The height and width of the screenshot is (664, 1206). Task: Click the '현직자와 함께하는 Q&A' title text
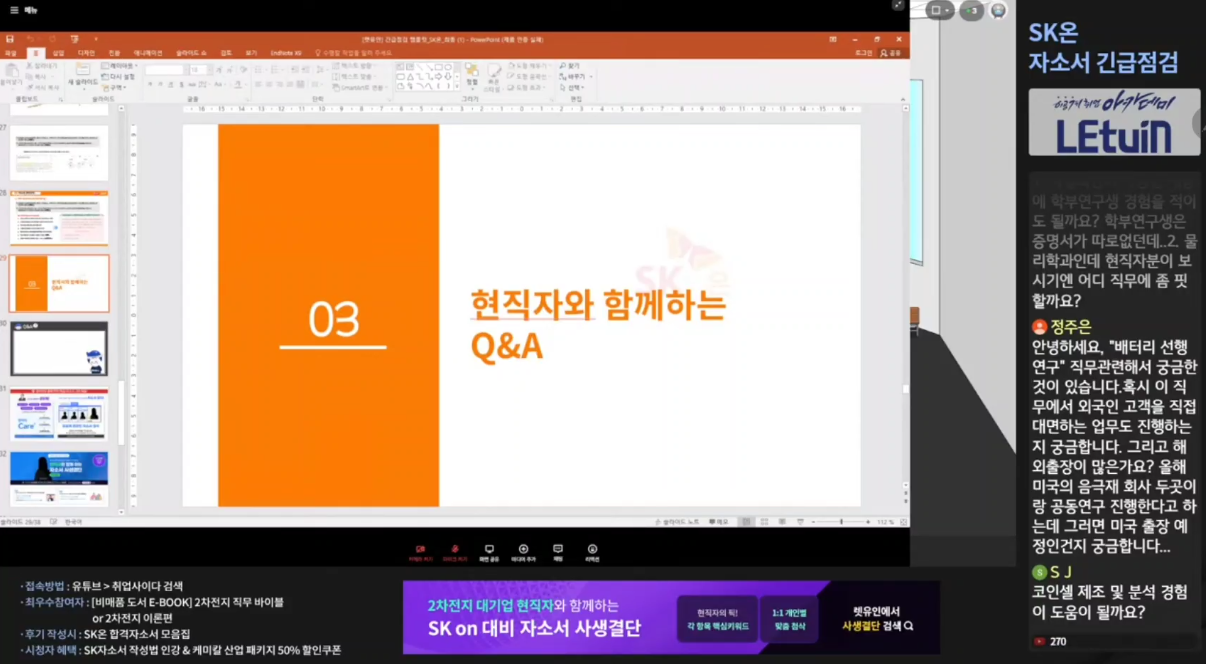tap(598, 325)
